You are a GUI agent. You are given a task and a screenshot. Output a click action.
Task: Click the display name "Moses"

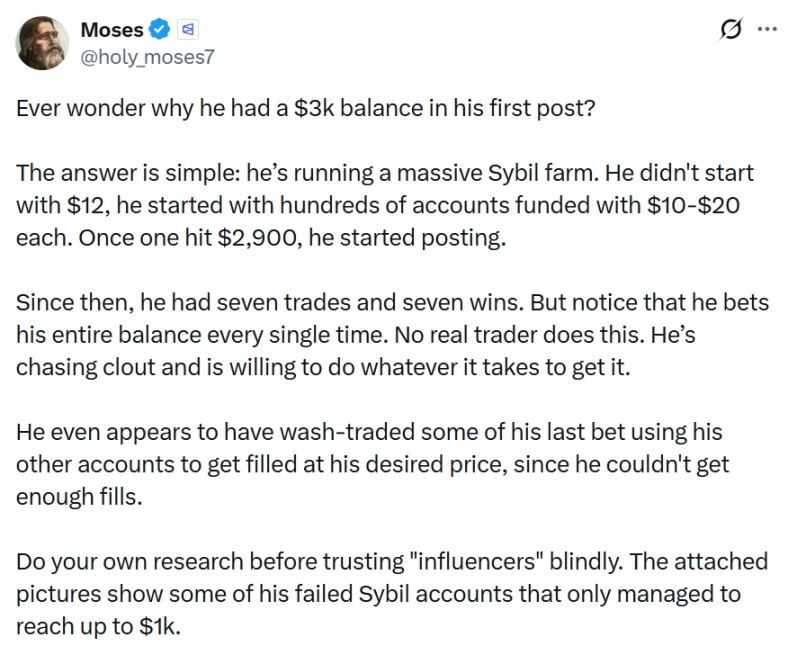(x=110, y=30)
